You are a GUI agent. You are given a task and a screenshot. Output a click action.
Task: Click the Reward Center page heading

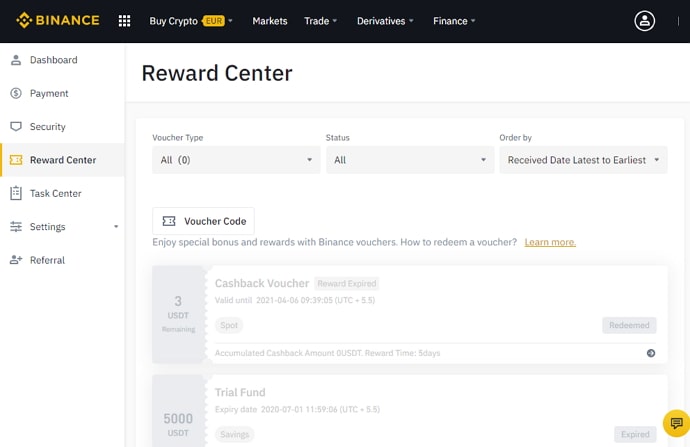pos(217,73)
